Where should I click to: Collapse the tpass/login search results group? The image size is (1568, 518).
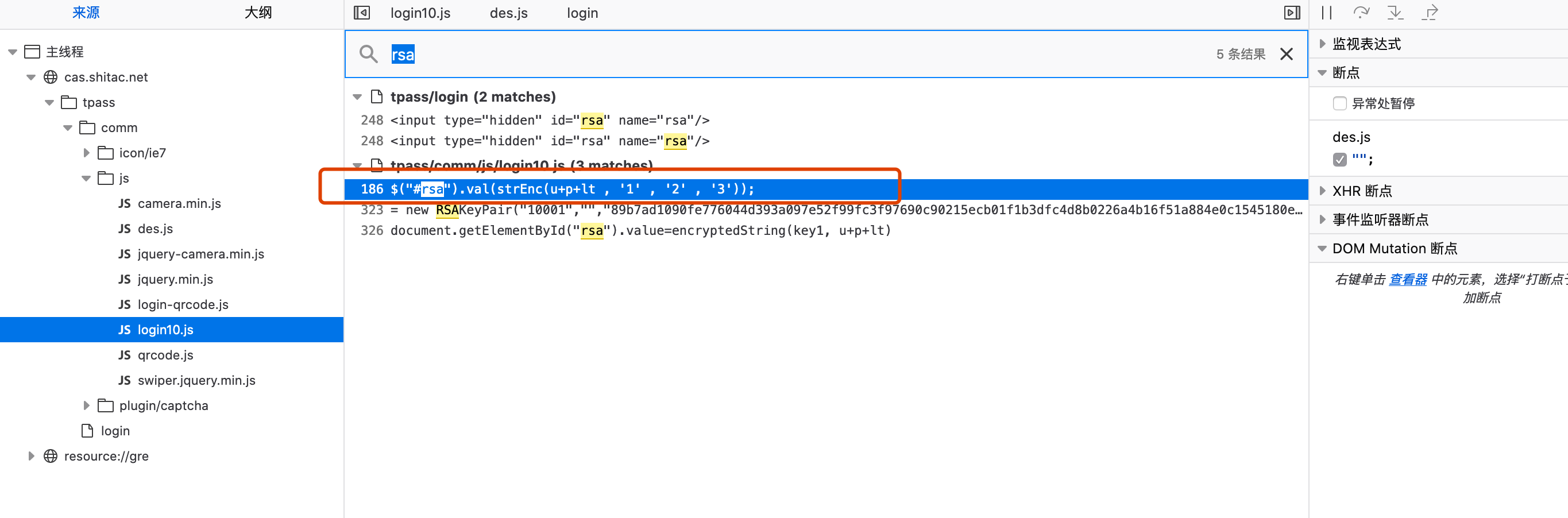357,98
